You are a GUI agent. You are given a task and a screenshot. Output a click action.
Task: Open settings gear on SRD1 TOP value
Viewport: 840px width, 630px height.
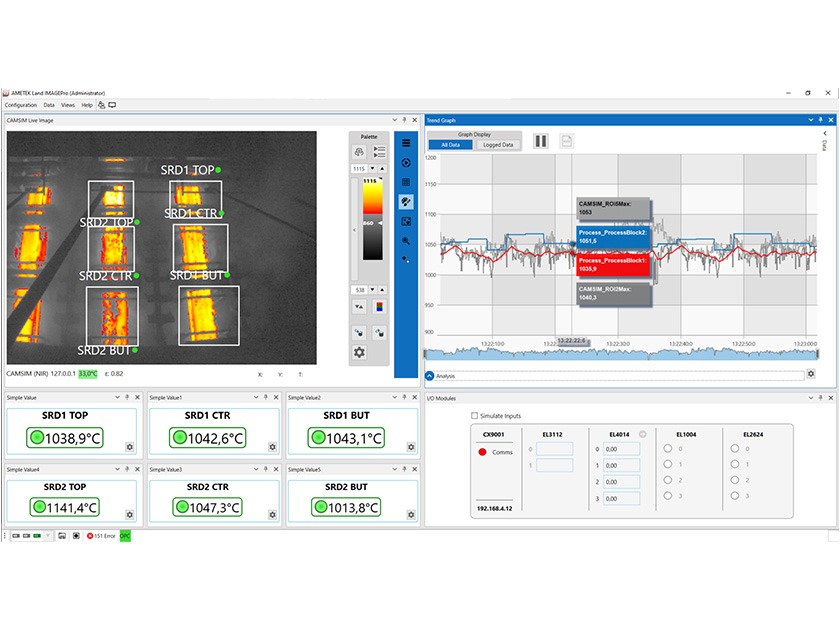point(130,447)
